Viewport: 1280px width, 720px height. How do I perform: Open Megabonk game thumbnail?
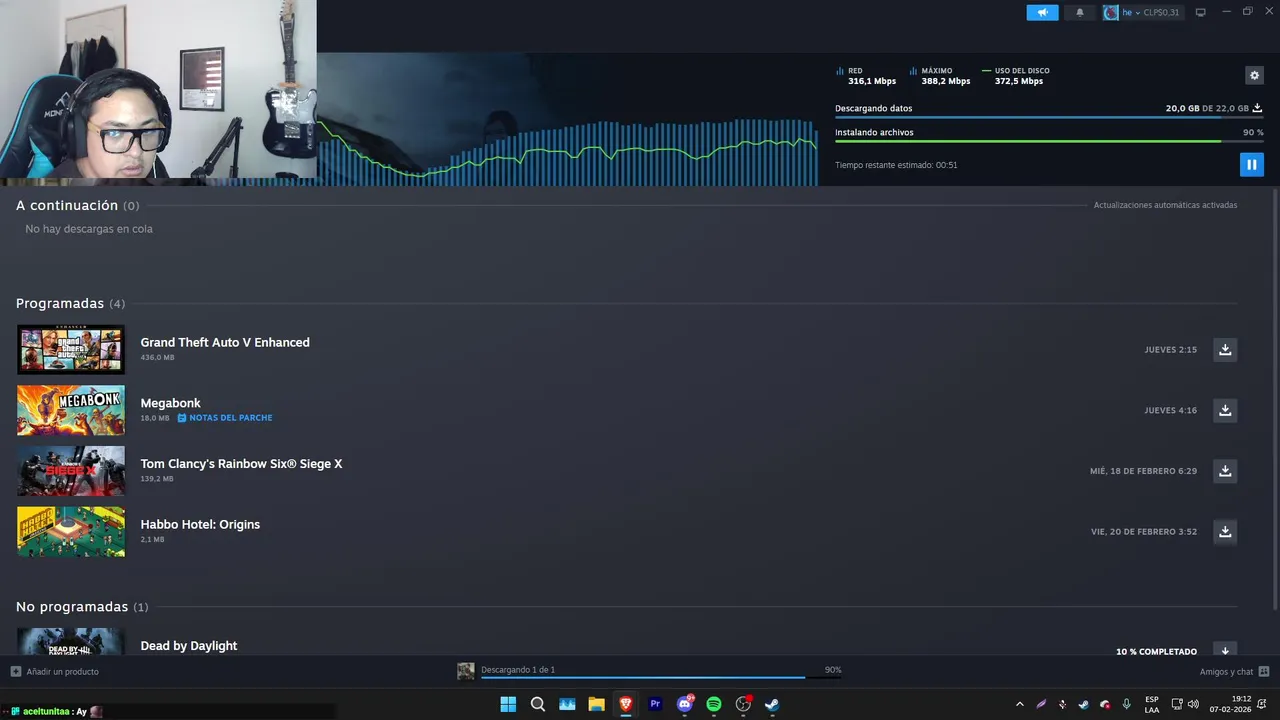(71, 410)
